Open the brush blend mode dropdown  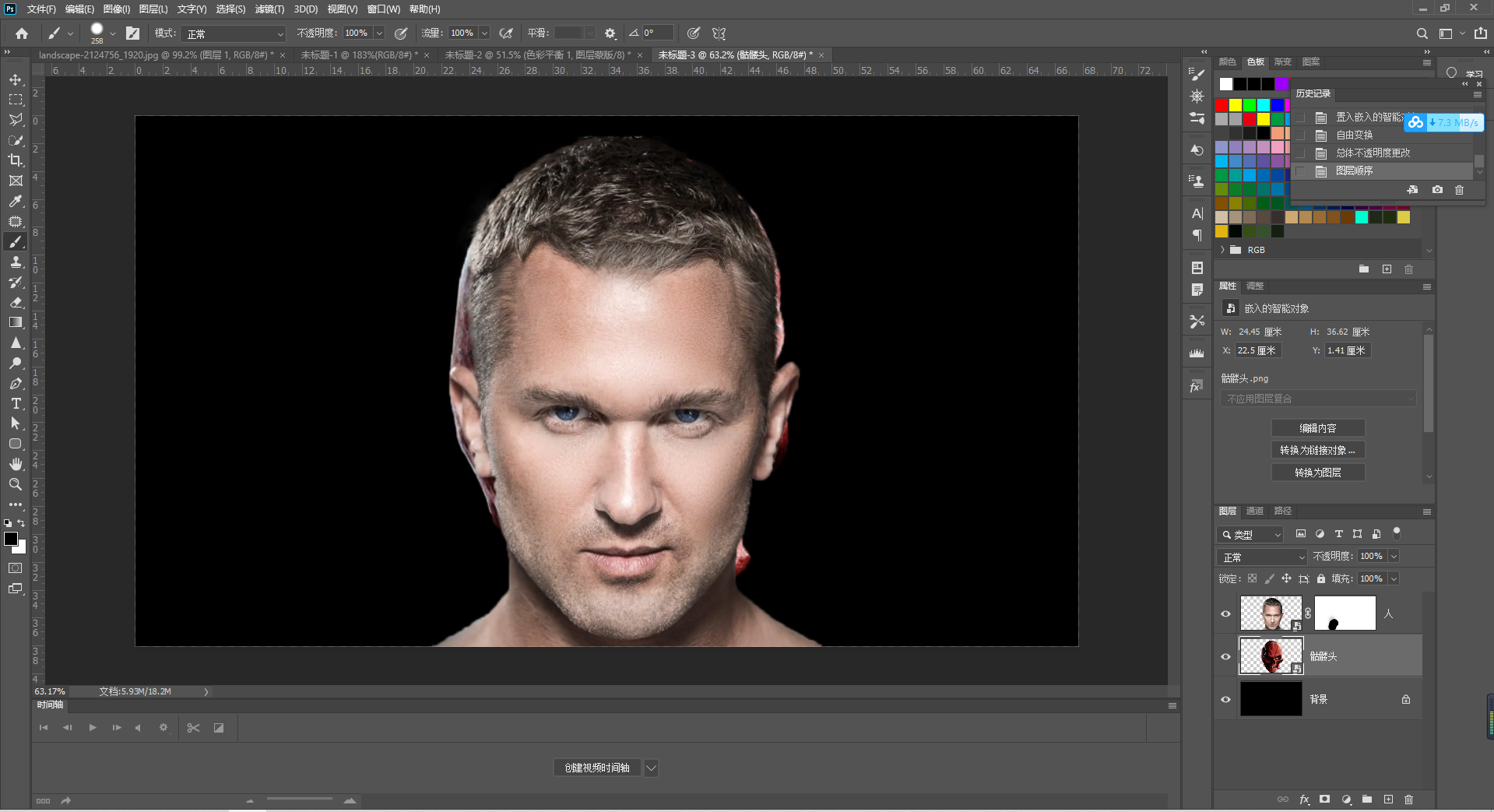tap(234, 33)
